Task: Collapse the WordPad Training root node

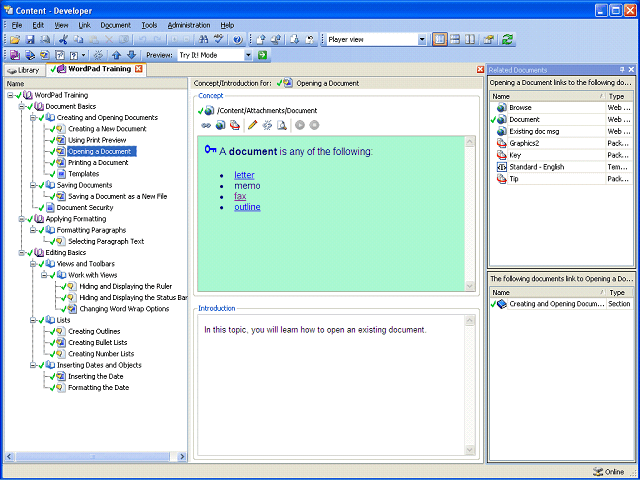Action: coord(10,95)
